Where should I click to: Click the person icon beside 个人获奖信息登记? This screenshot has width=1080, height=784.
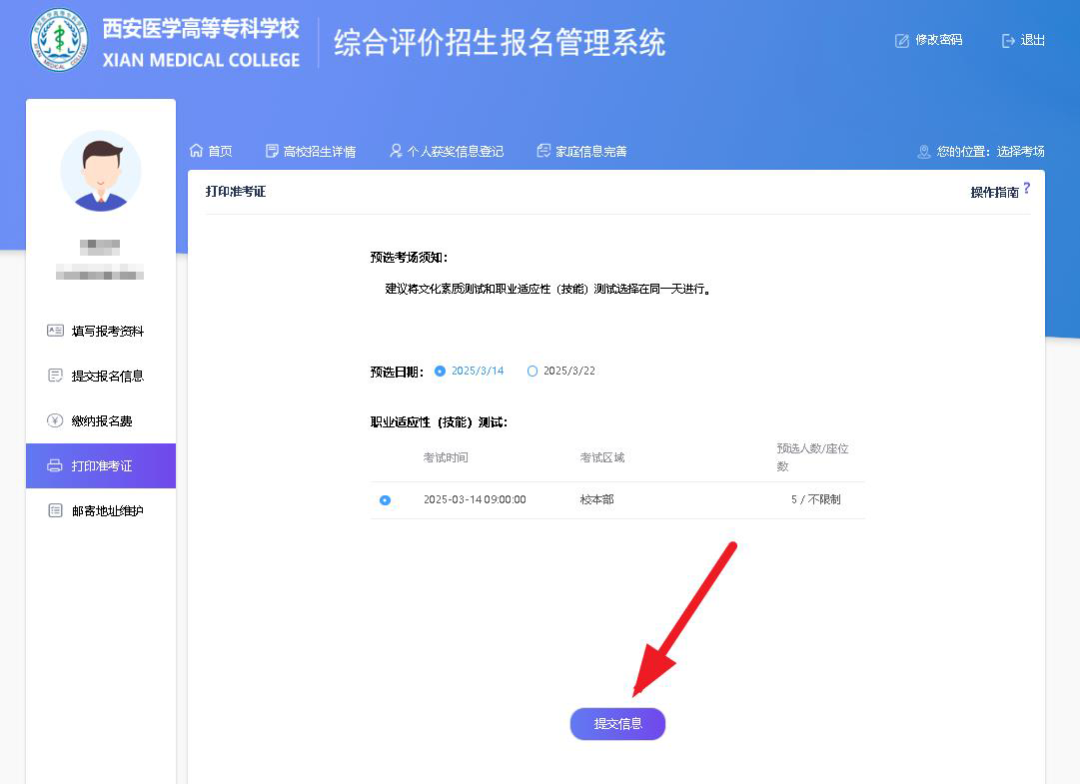point(395,151)
